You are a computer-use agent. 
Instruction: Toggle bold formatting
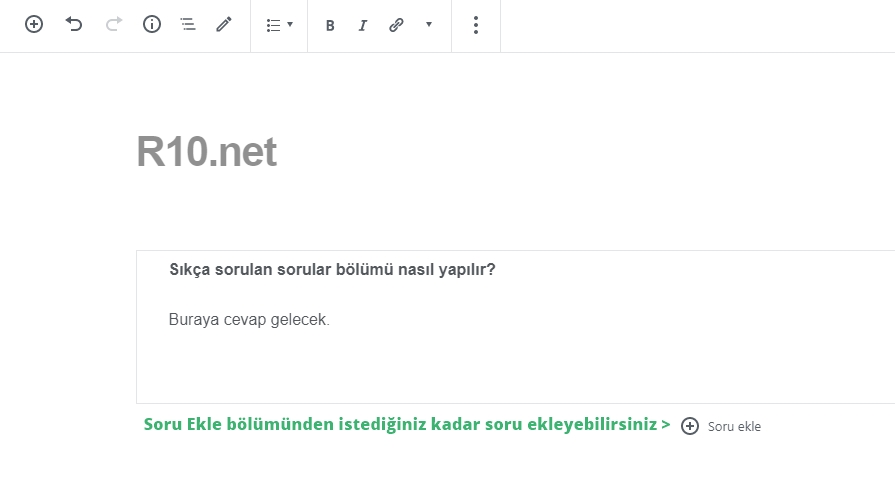[330, 26]
